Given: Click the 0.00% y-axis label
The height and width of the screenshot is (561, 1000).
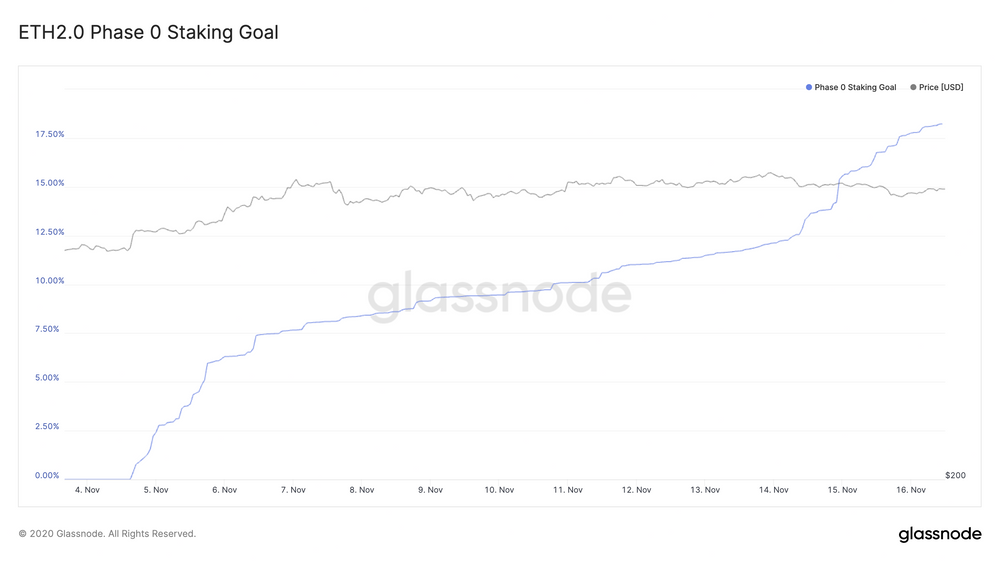Looking at the screenshot, I should (x=47, y=476).
